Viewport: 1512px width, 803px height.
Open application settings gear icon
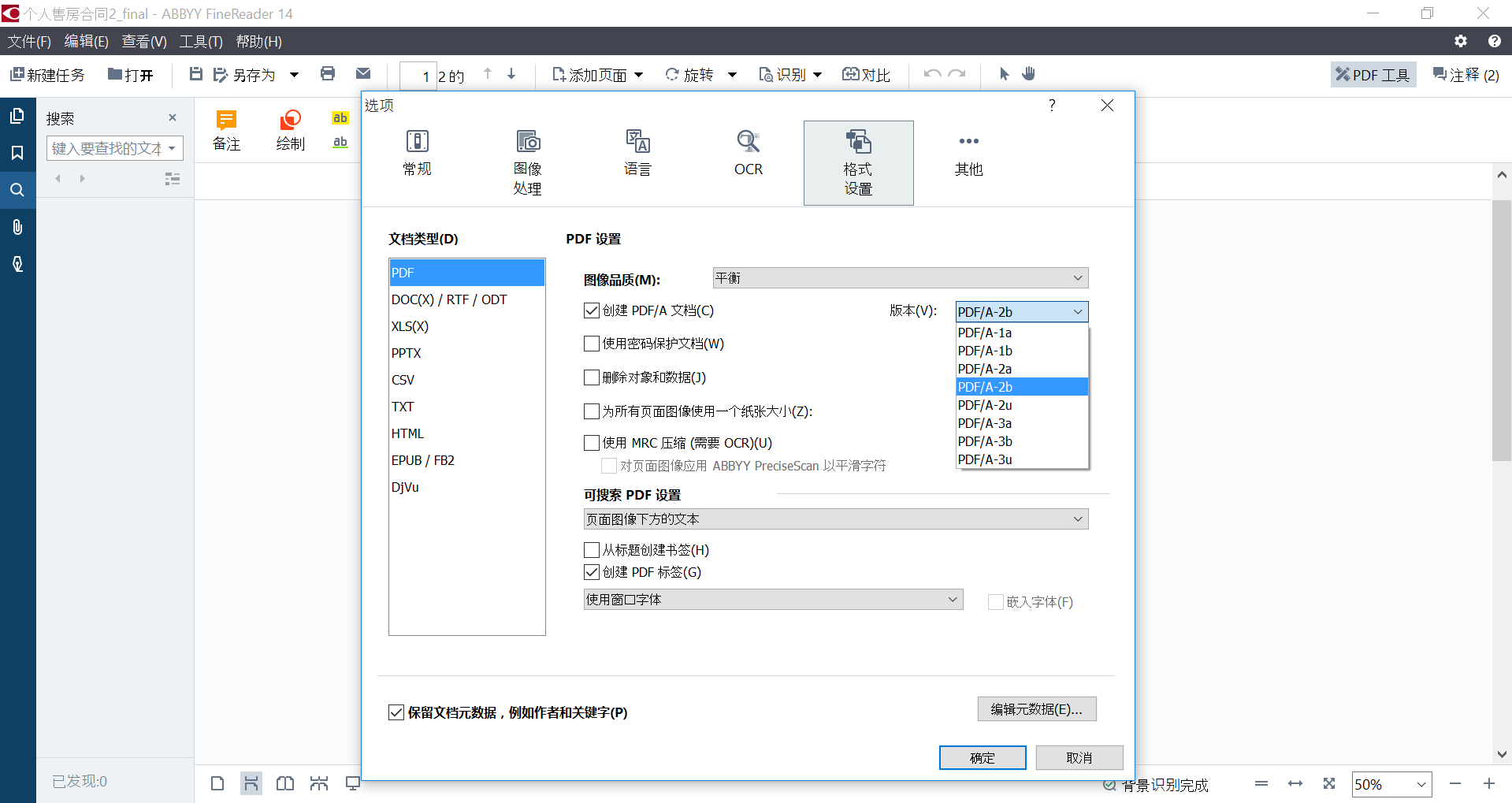pos(1461,41)
